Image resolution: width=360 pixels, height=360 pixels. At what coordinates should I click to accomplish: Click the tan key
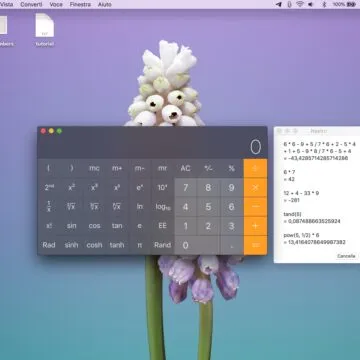pyautogui.click(x=117, y=226)
